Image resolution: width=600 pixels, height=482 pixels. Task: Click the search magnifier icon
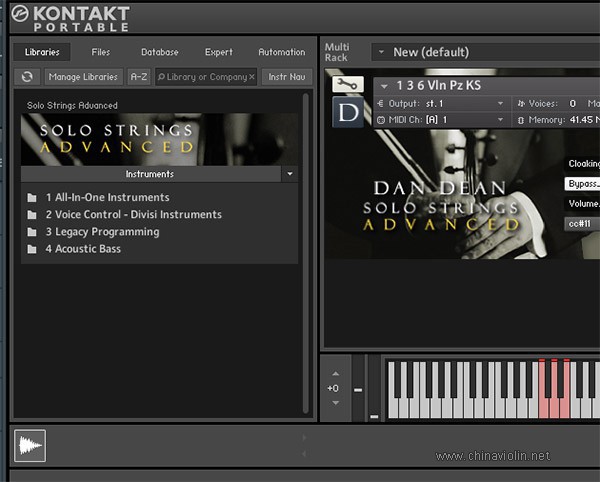tap(161, 77)
